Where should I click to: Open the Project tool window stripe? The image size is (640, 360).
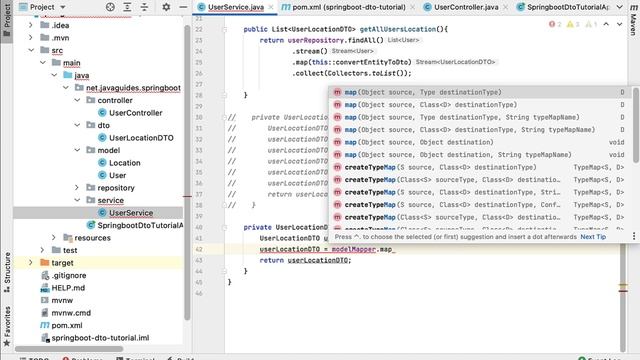pos(7,20)
